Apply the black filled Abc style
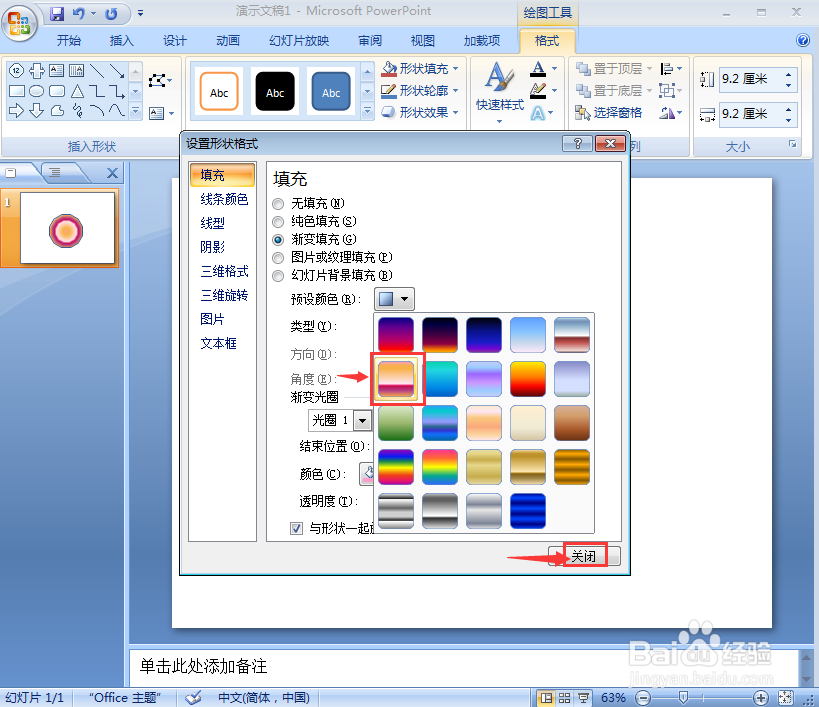Screen dimensions: 819x707 (x=275, y=92)
